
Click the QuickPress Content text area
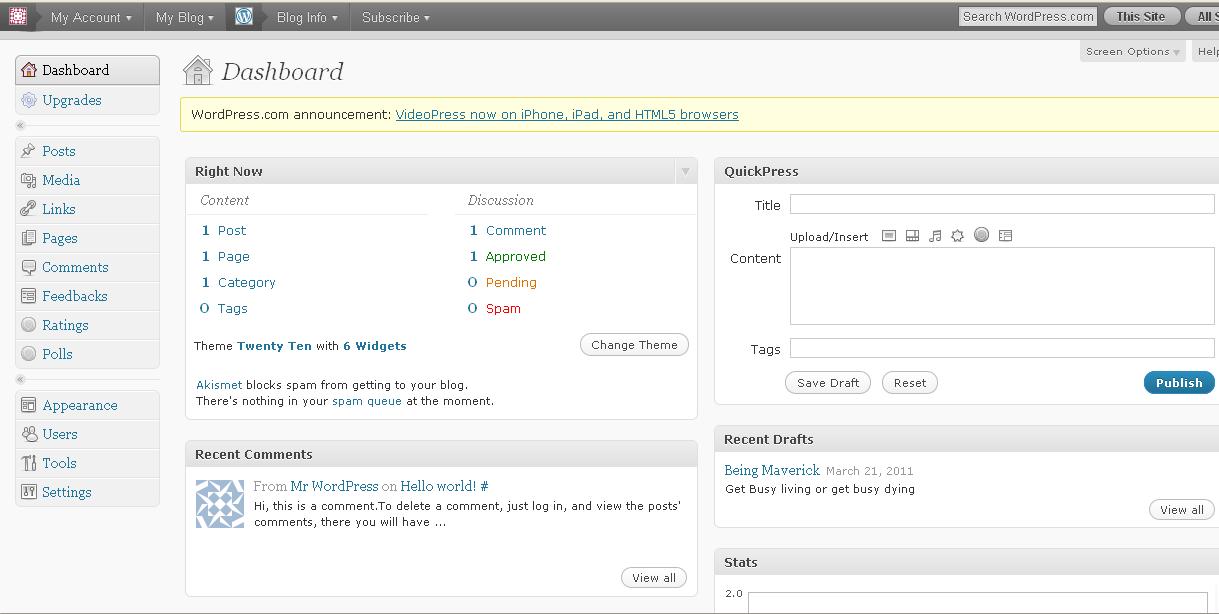point(1002,286)
